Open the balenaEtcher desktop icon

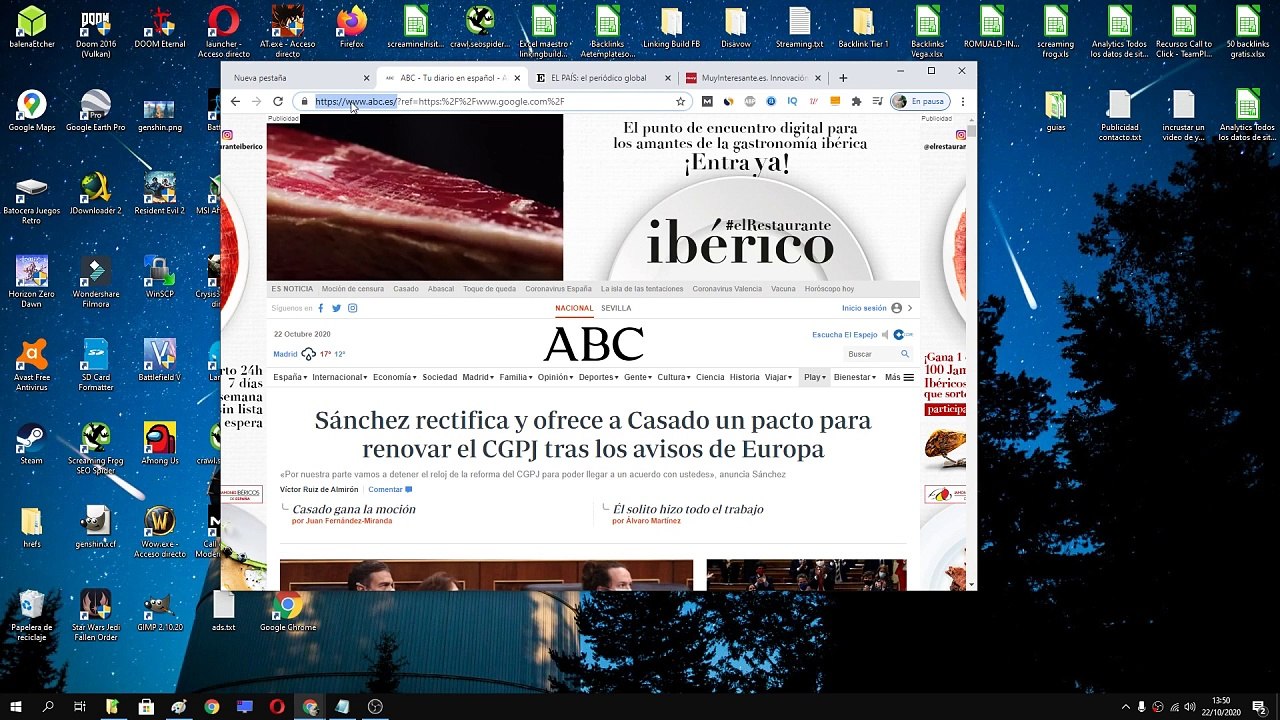point(31,28)
